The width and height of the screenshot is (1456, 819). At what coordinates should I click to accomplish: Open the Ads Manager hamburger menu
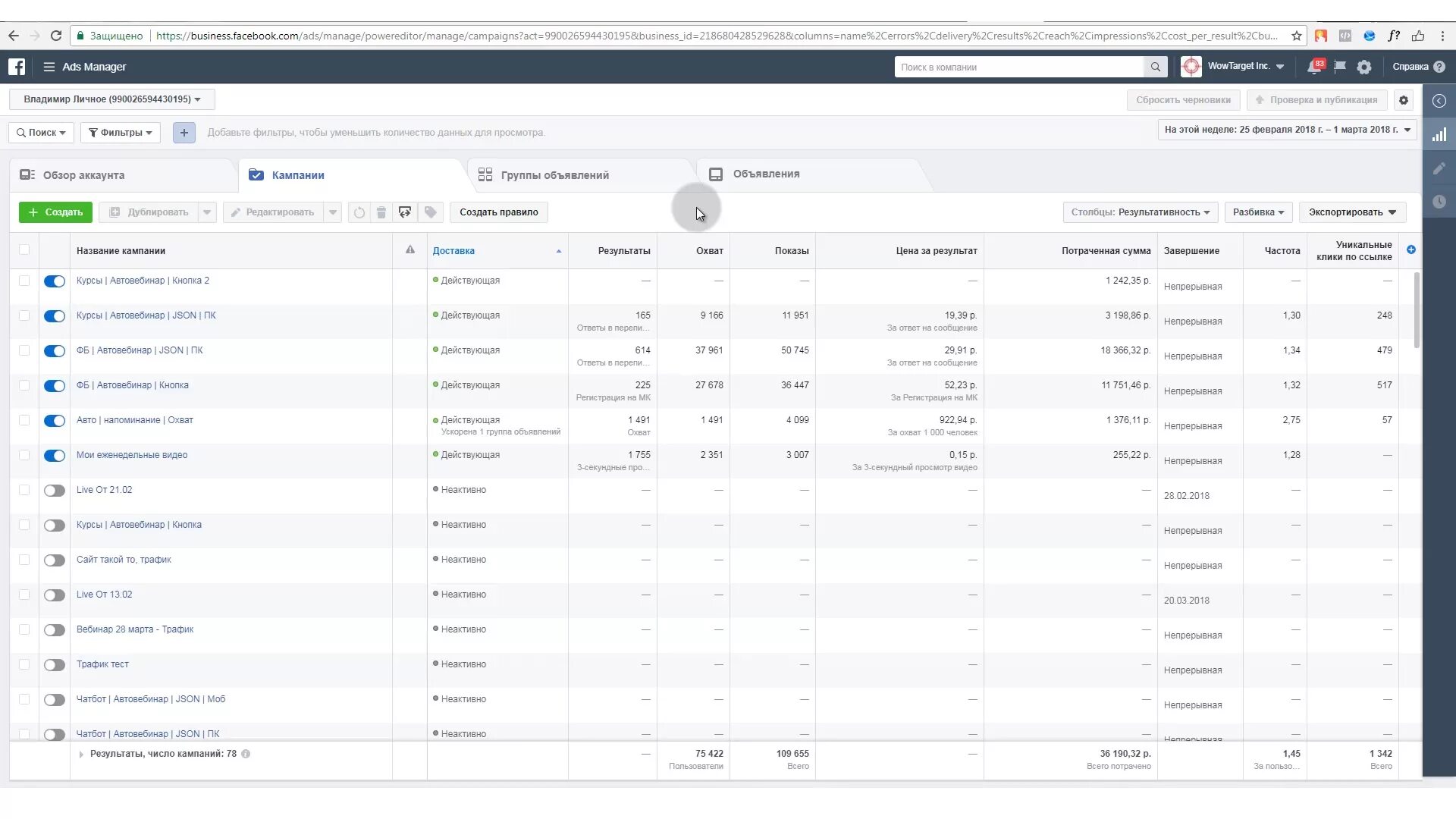click(x=49, y=67)
